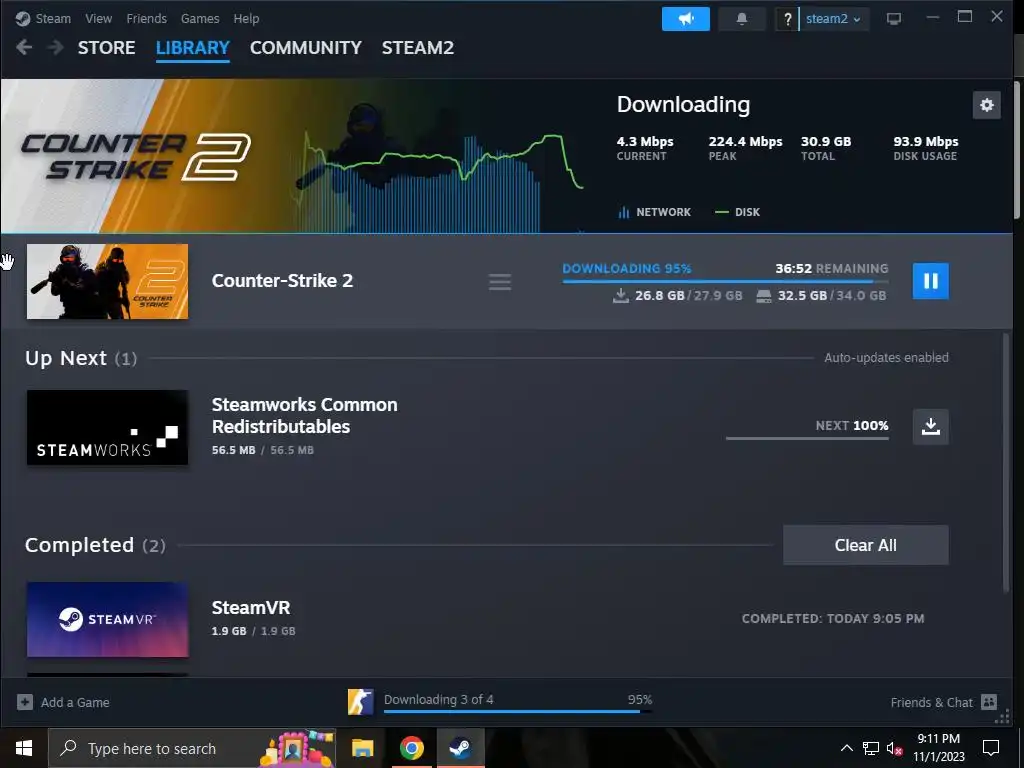Click the Windows search box
Screen dimensions: 1024x768
pos(192,748)
